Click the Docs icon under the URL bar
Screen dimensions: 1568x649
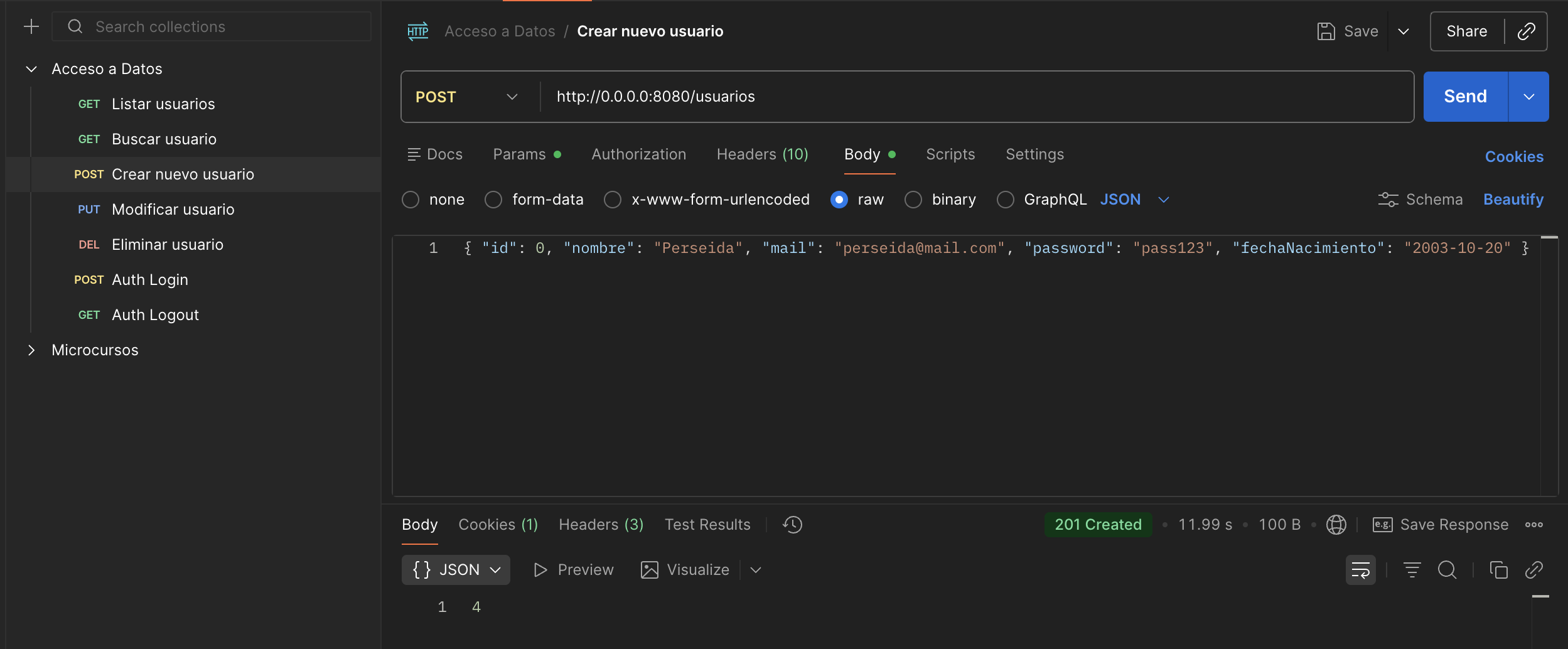(x=414, y=154)
